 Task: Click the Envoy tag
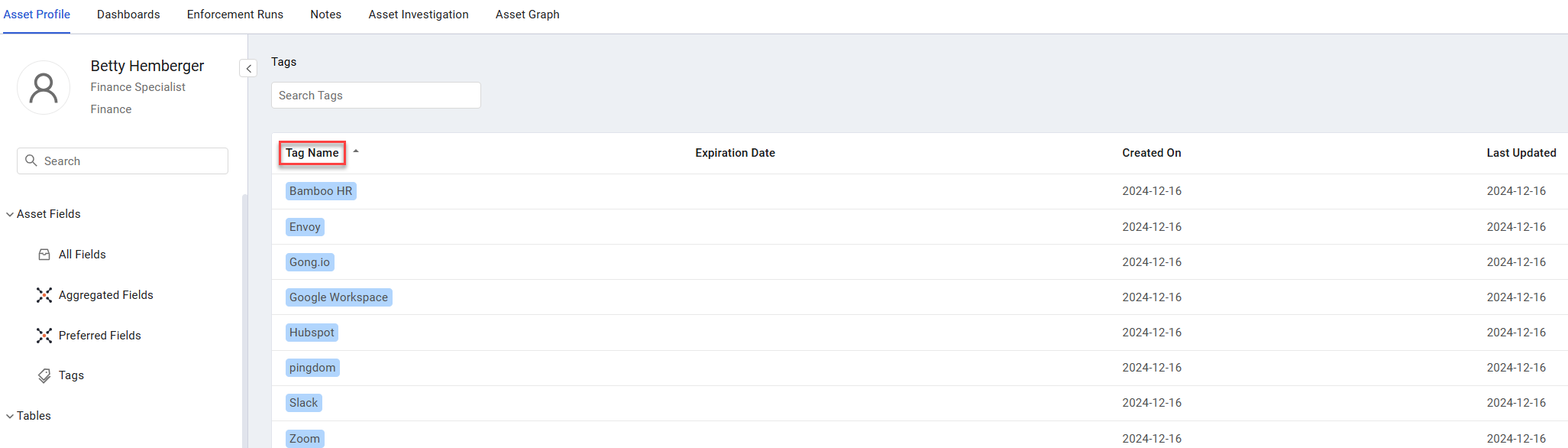pos(305,227)
